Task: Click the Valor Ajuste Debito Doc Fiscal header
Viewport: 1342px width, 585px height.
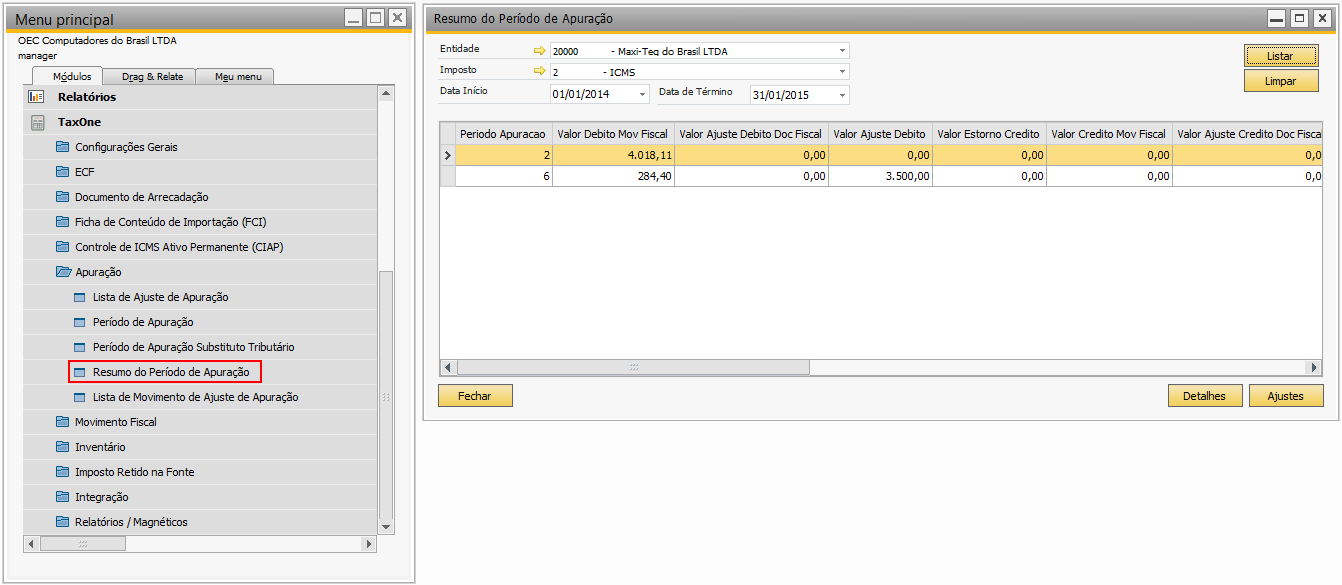Action: pos(751,133)
